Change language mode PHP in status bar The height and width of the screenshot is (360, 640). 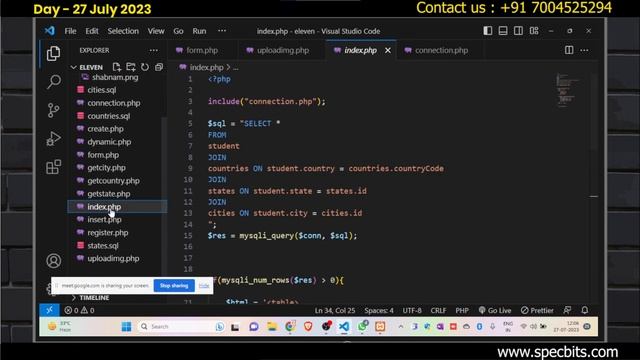[x=462, y=310]
